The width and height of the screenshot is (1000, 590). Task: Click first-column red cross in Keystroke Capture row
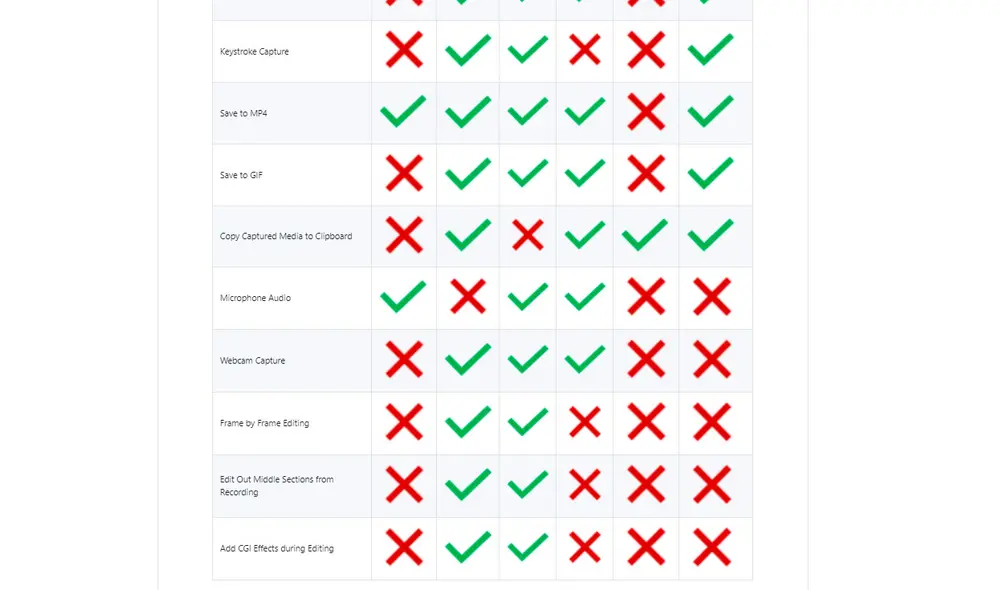(x=404, y=50)
